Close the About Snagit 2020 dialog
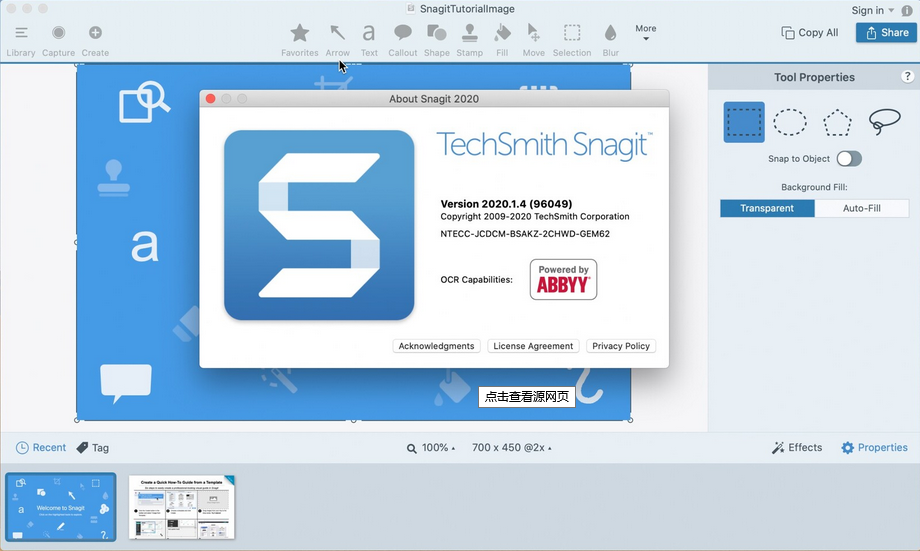920x551 pixels. (211, 99)
